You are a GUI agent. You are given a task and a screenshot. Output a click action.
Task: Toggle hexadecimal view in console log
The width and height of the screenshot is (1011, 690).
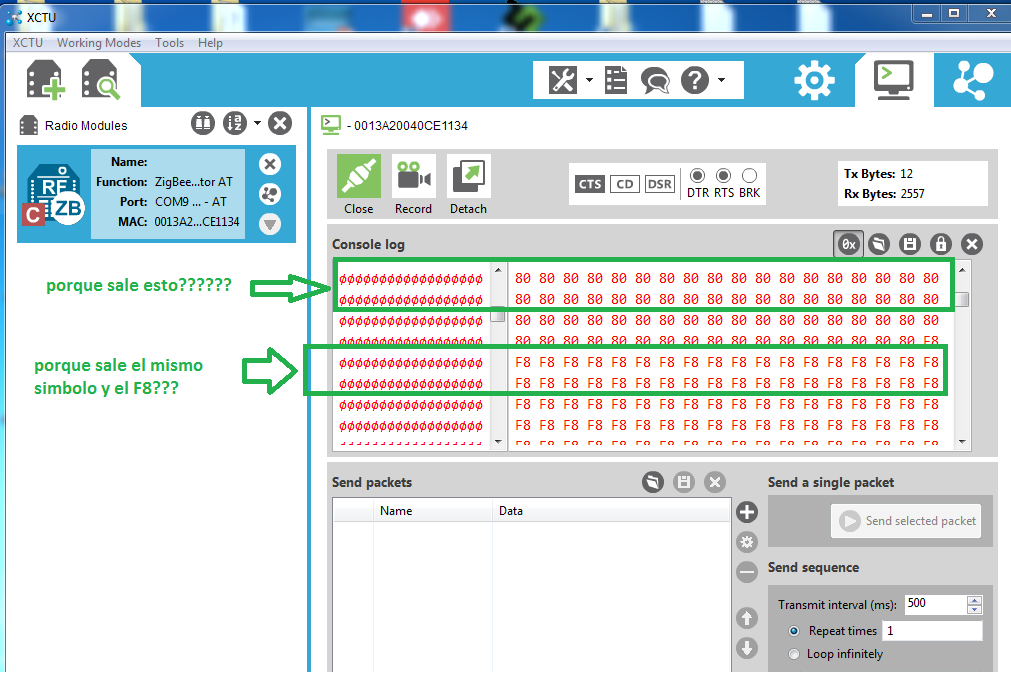coord(849,244)
